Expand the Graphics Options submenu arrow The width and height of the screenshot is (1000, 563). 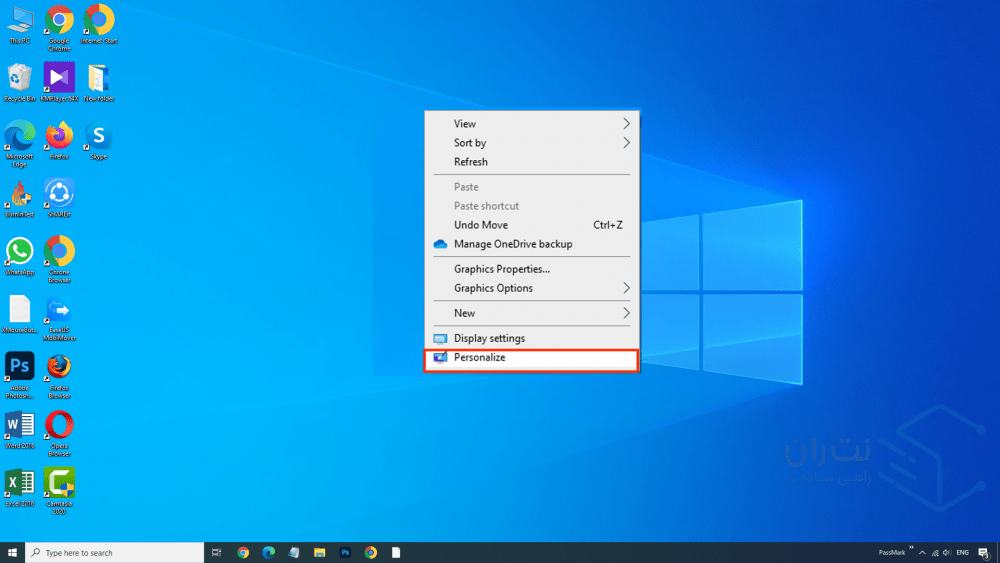(x=626, y=288)
